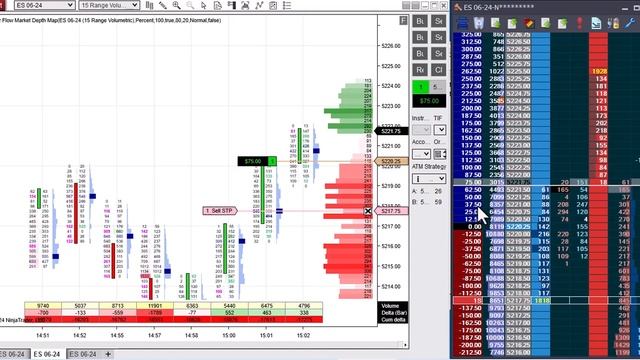Click the 552 green delta cell below chart
This screenshot has height=360, width=640.
[229, 313]
